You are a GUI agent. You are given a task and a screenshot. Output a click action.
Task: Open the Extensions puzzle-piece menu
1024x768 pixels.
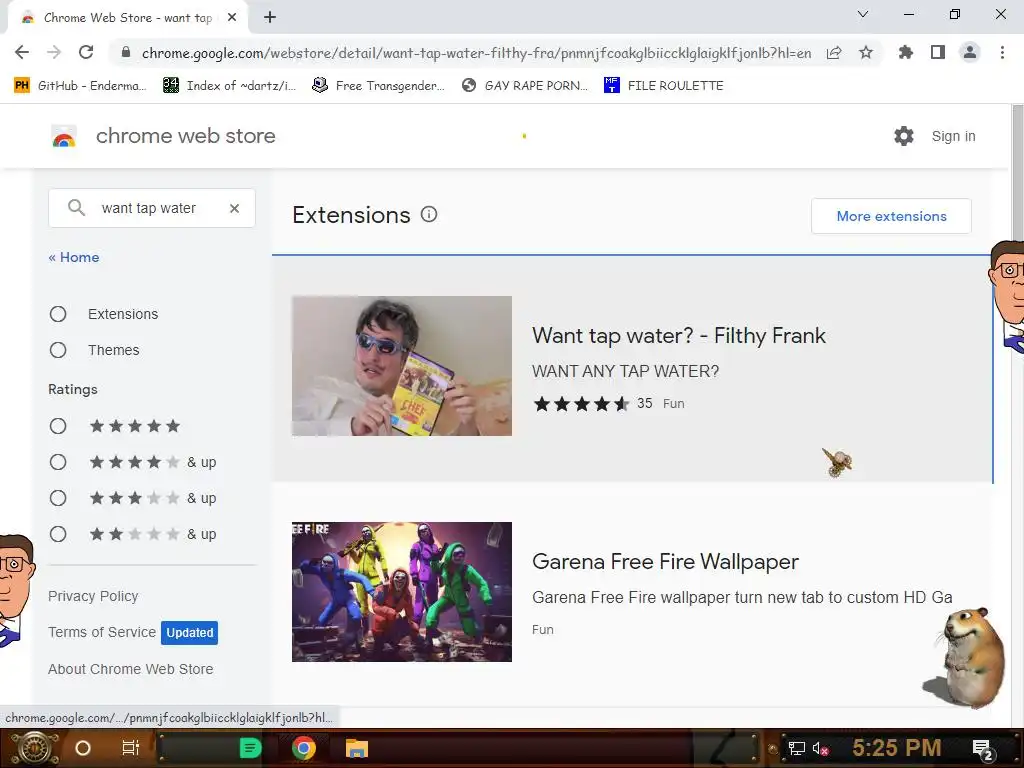[906, 52]
